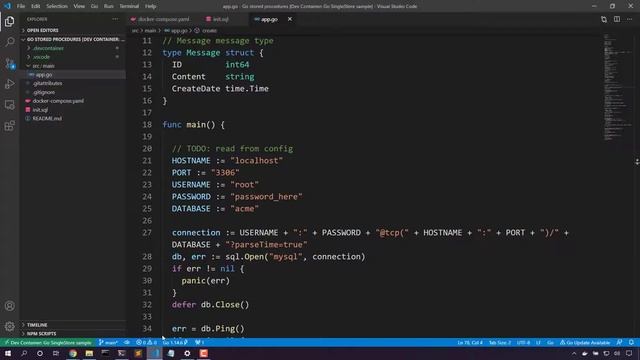Image resolution: width=640 pixels, height=360 pixels.
Task: Open .gitignore file in explorer
Action: point(73,92)
